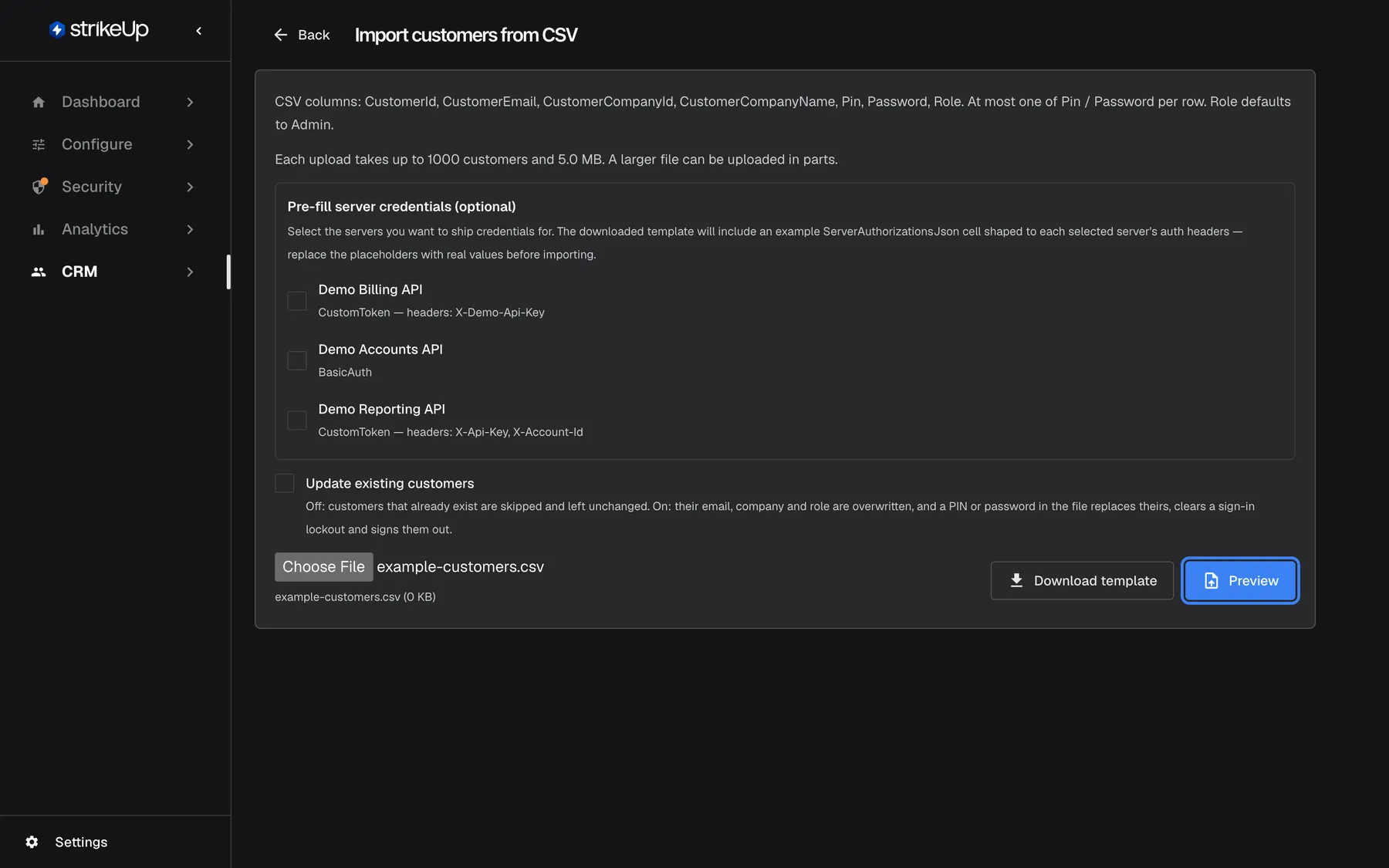Expand the CRM section chevron
1389x868 pixels.
tap(190, 272)
